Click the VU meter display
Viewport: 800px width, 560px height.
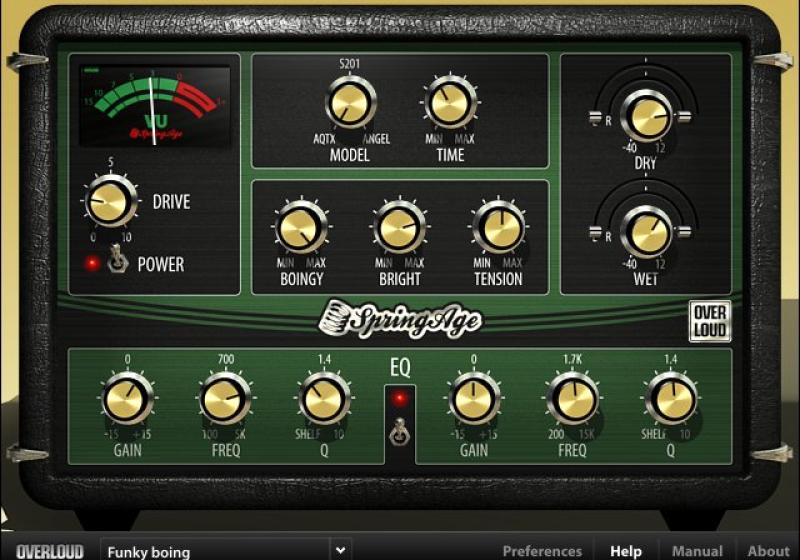point(155,106)
